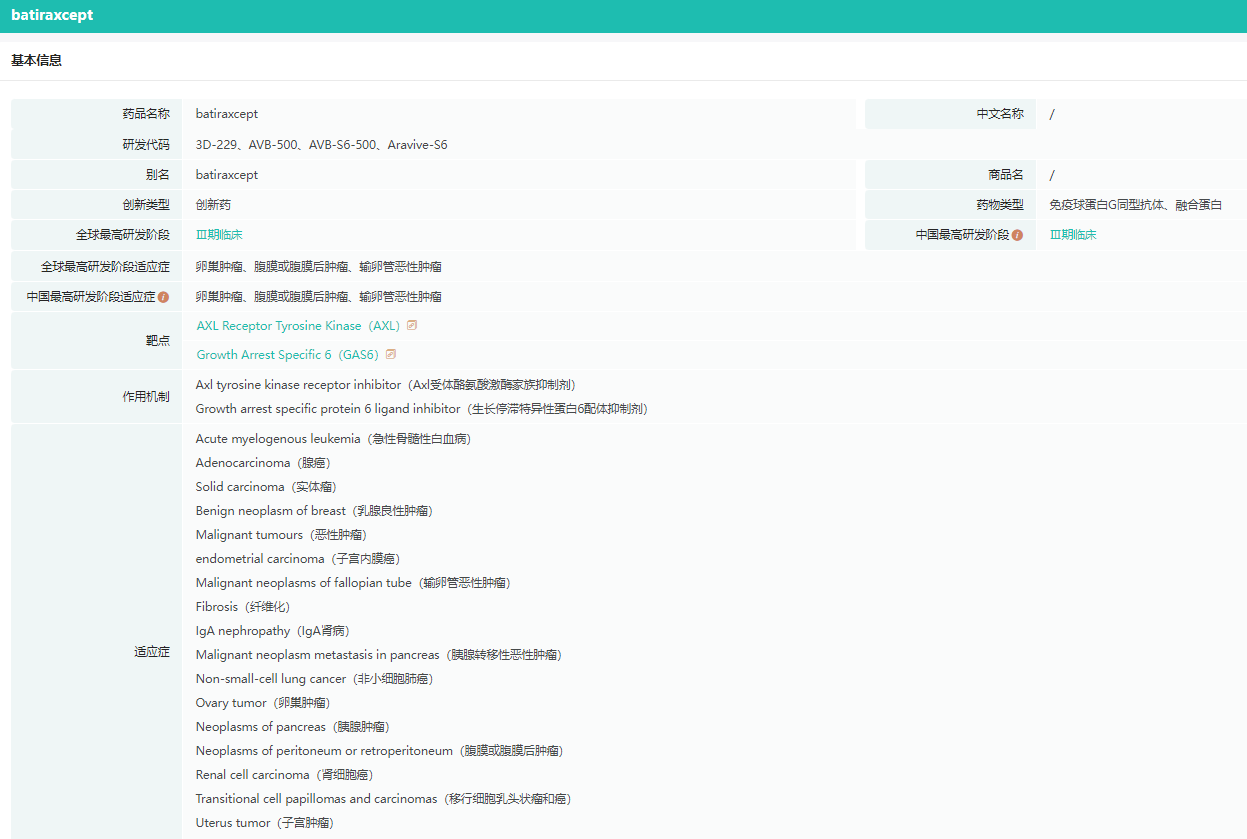Click batiraxcept value in 药品名称 row

click(x=227, y=114)
